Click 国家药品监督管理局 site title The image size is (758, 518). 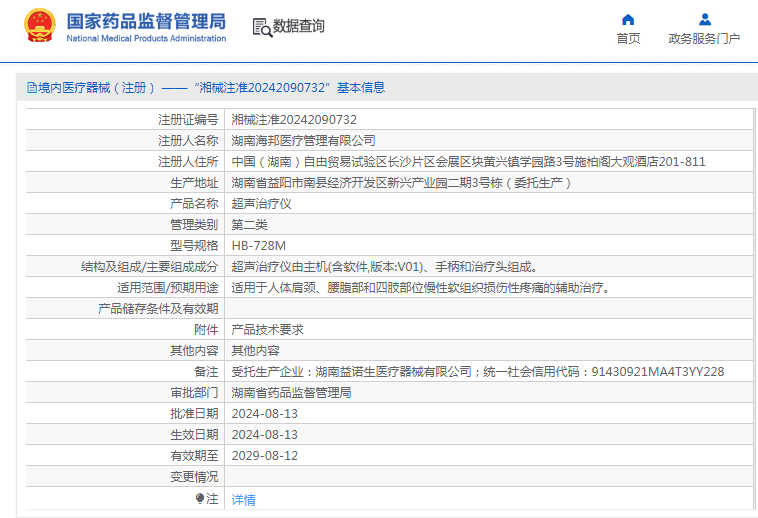[146, 21]
